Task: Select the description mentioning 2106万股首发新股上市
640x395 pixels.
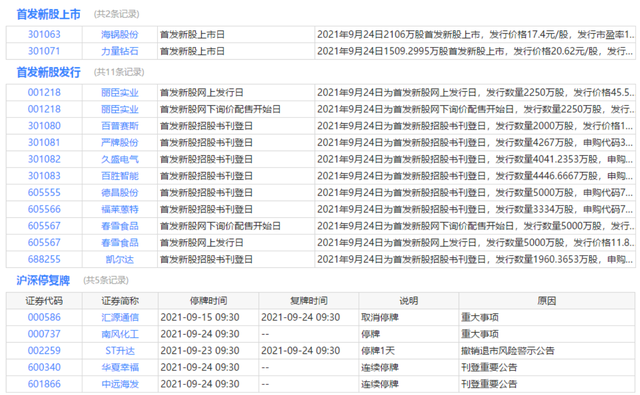Action: pos(476,35)
